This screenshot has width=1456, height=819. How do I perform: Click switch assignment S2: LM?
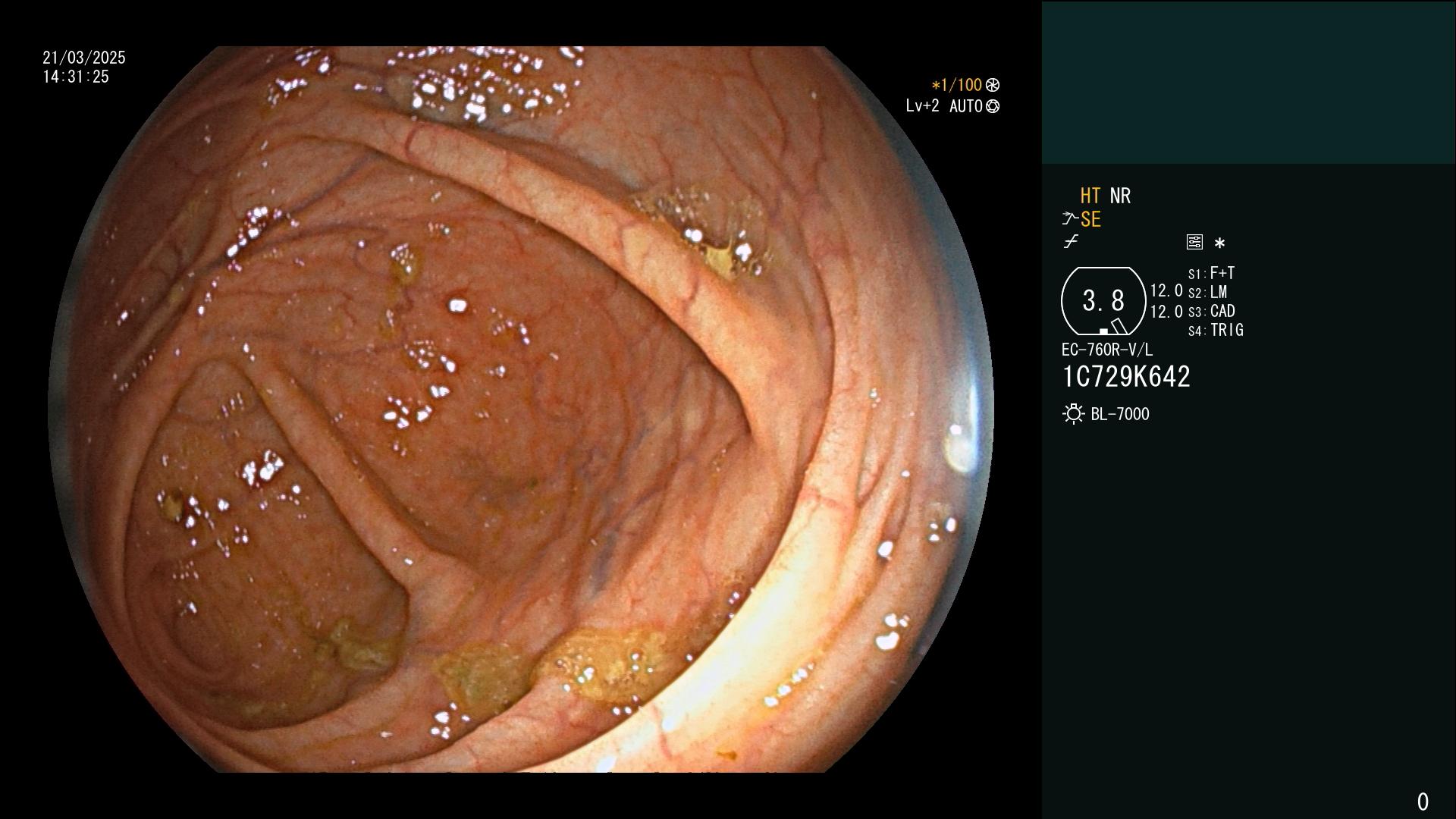pos(1207,292)
